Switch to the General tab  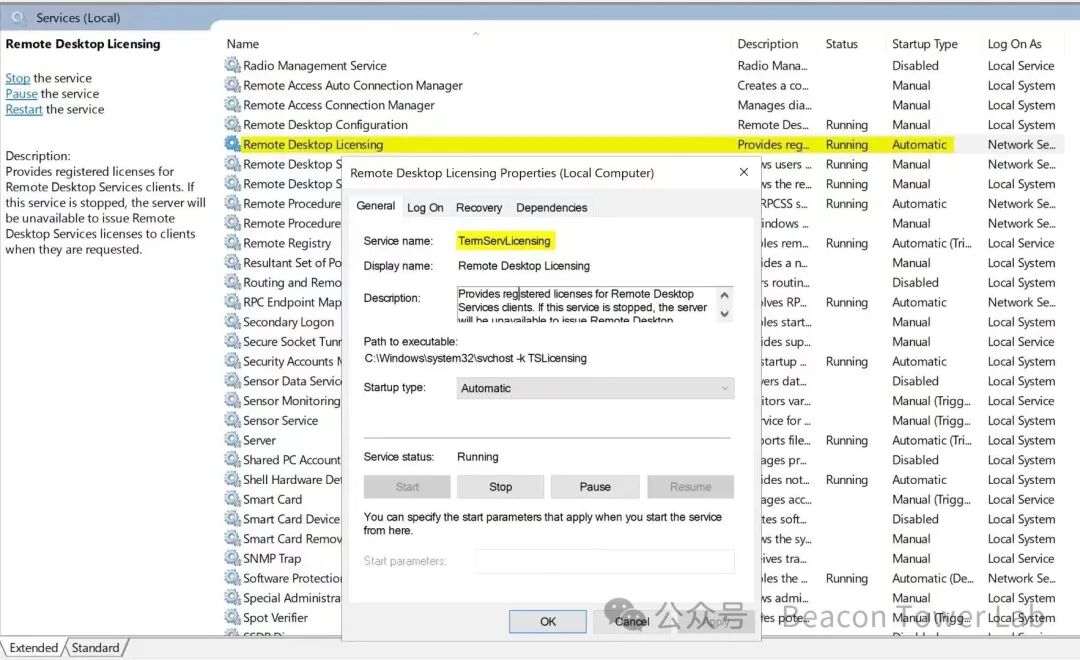pos(375,206)
